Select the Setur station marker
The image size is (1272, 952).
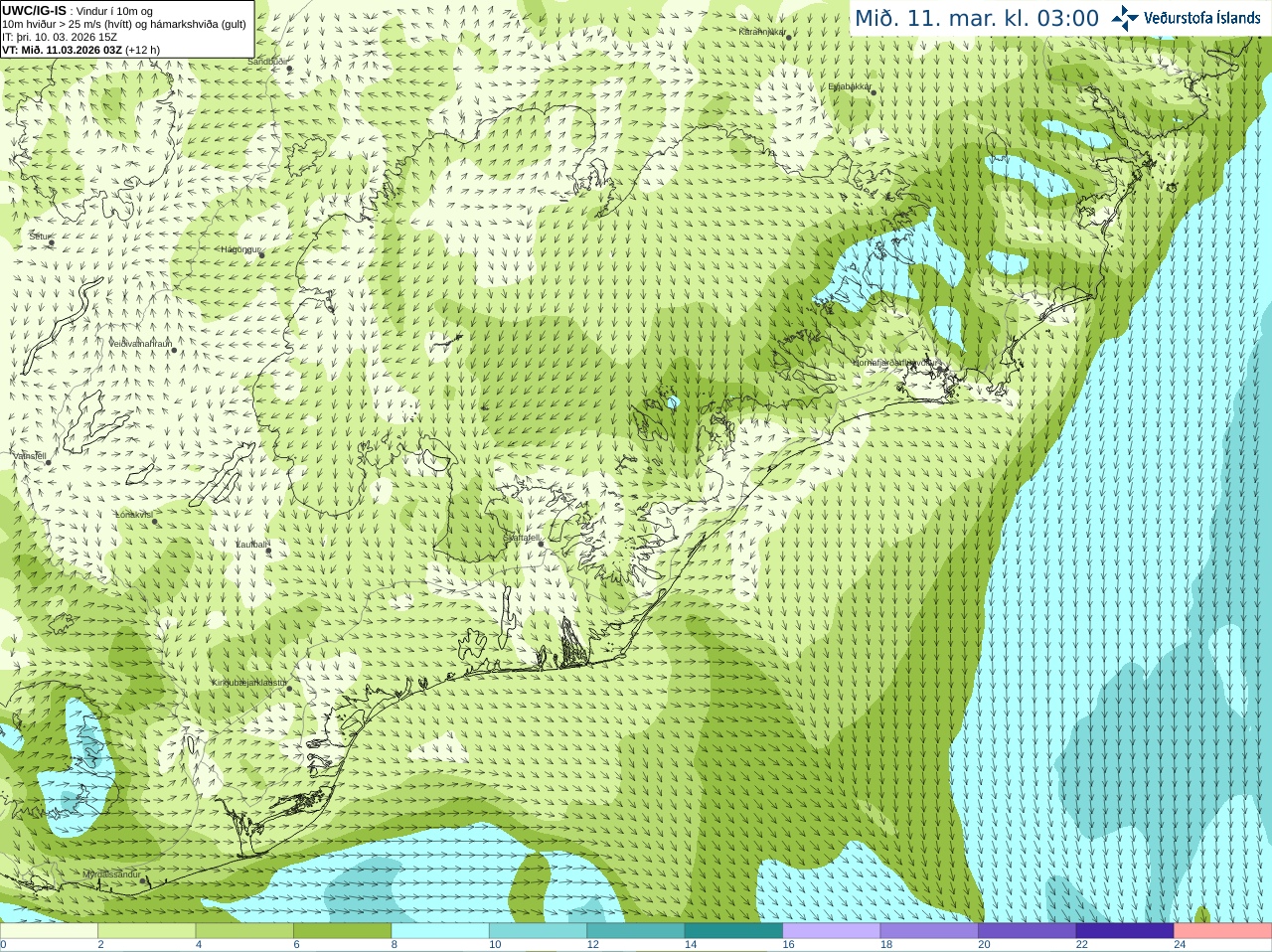(51, 242)
